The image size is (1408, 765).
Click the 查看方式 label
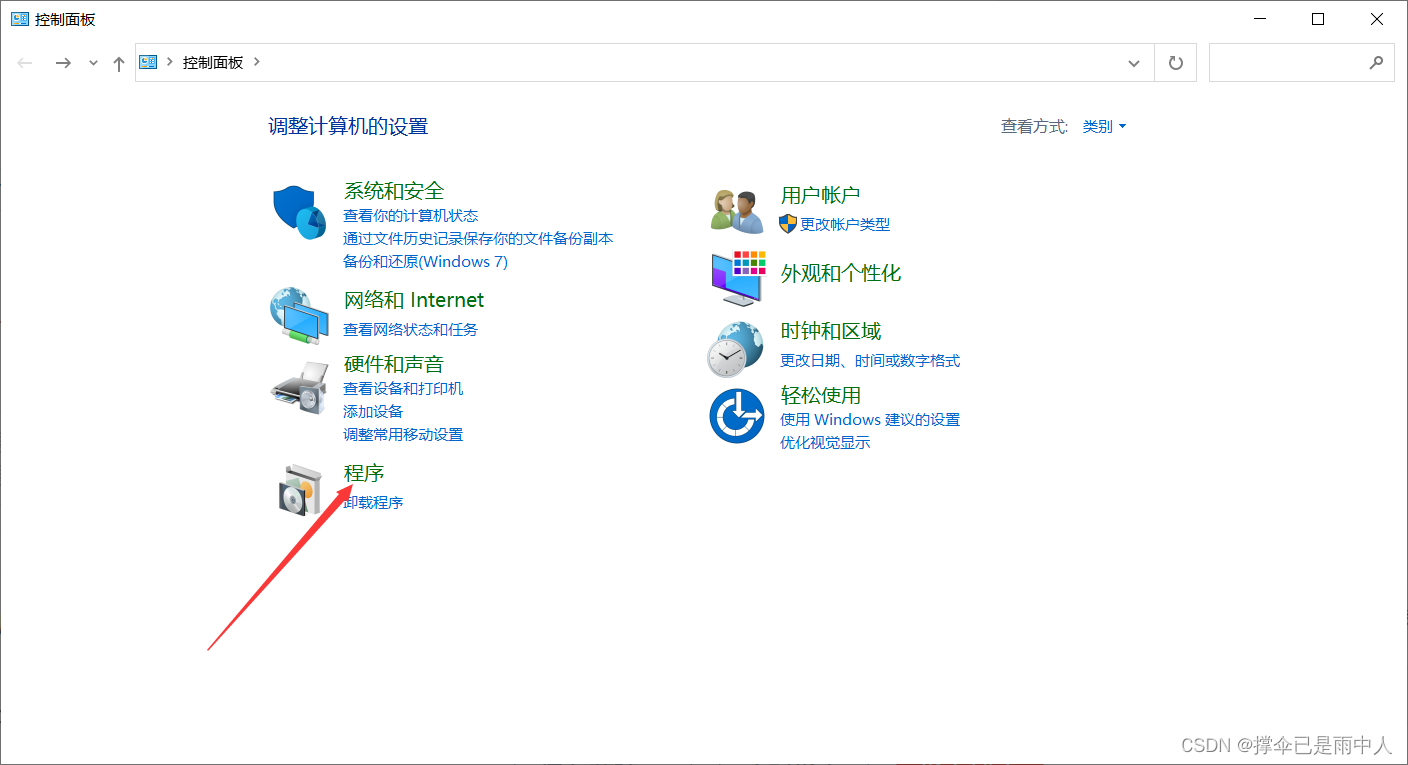click(1035, 126)
